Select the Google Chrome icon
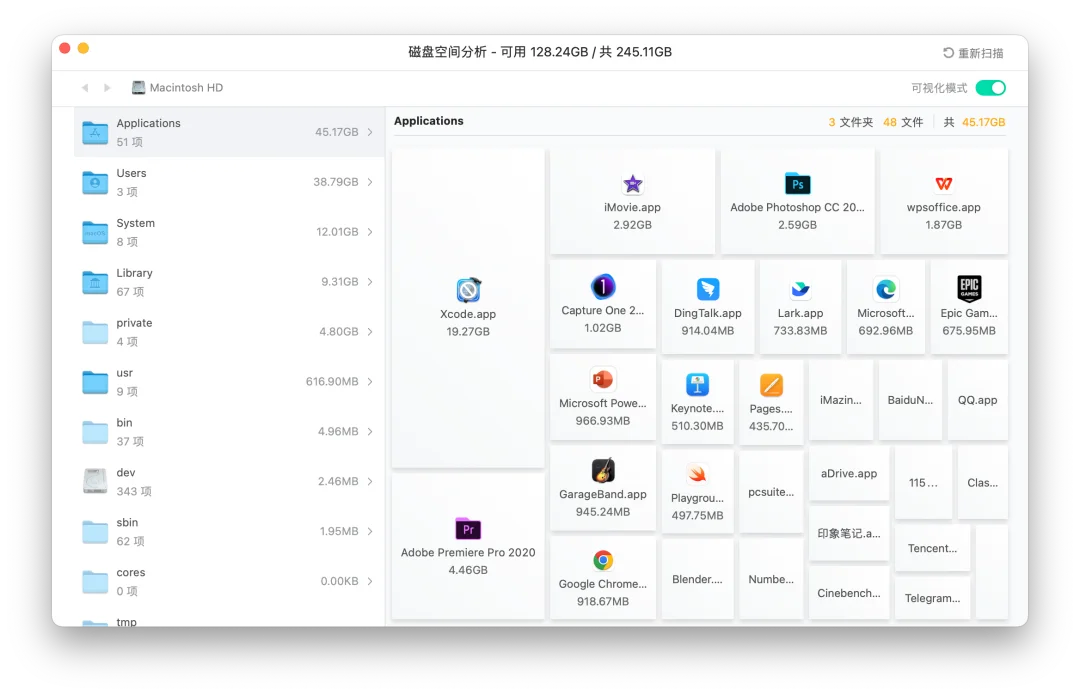The width and height of the screenshot is (1080, 695). 603,561
